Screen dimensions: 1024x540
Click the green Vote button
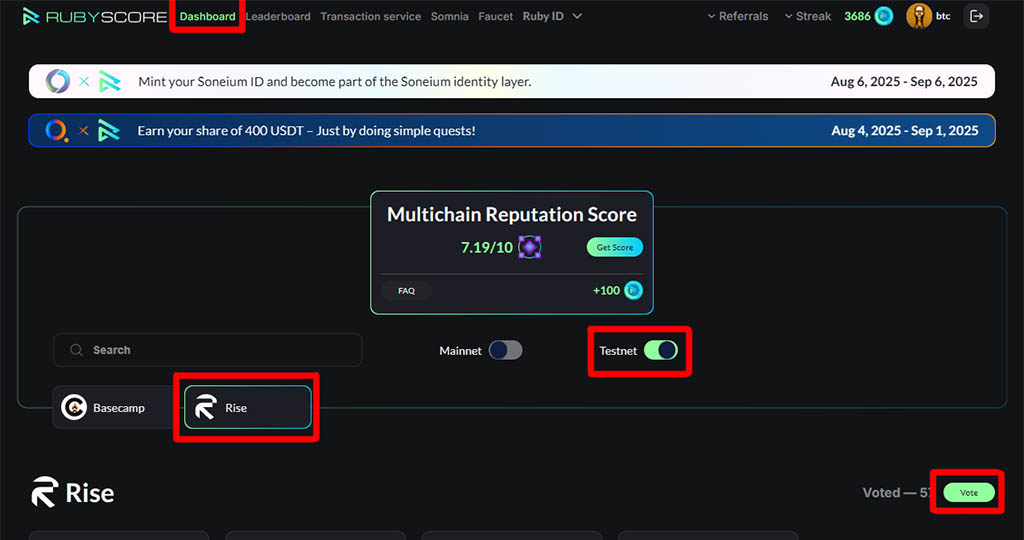[x=968, y=492]
